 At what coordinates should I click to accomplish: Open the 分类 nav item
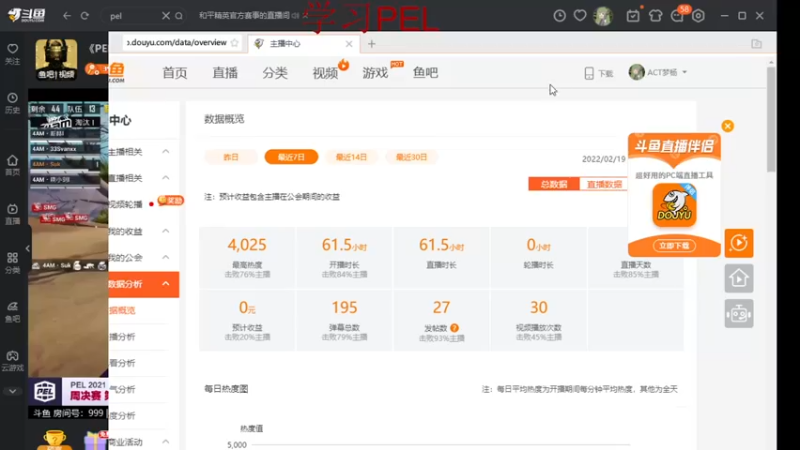[275, 73]
